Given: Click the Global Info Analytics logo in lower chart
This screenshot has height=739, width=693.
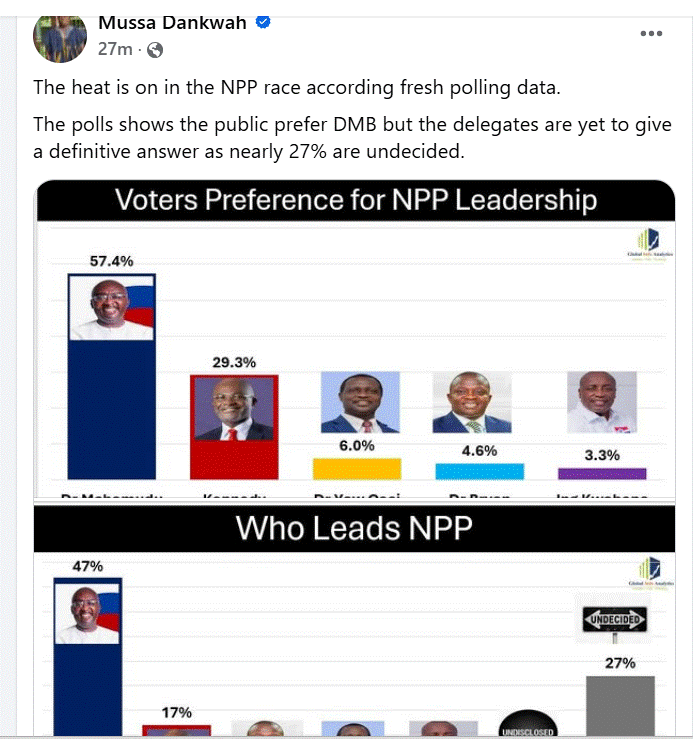Looking at the screenshot, I should (x=651, y=572).
